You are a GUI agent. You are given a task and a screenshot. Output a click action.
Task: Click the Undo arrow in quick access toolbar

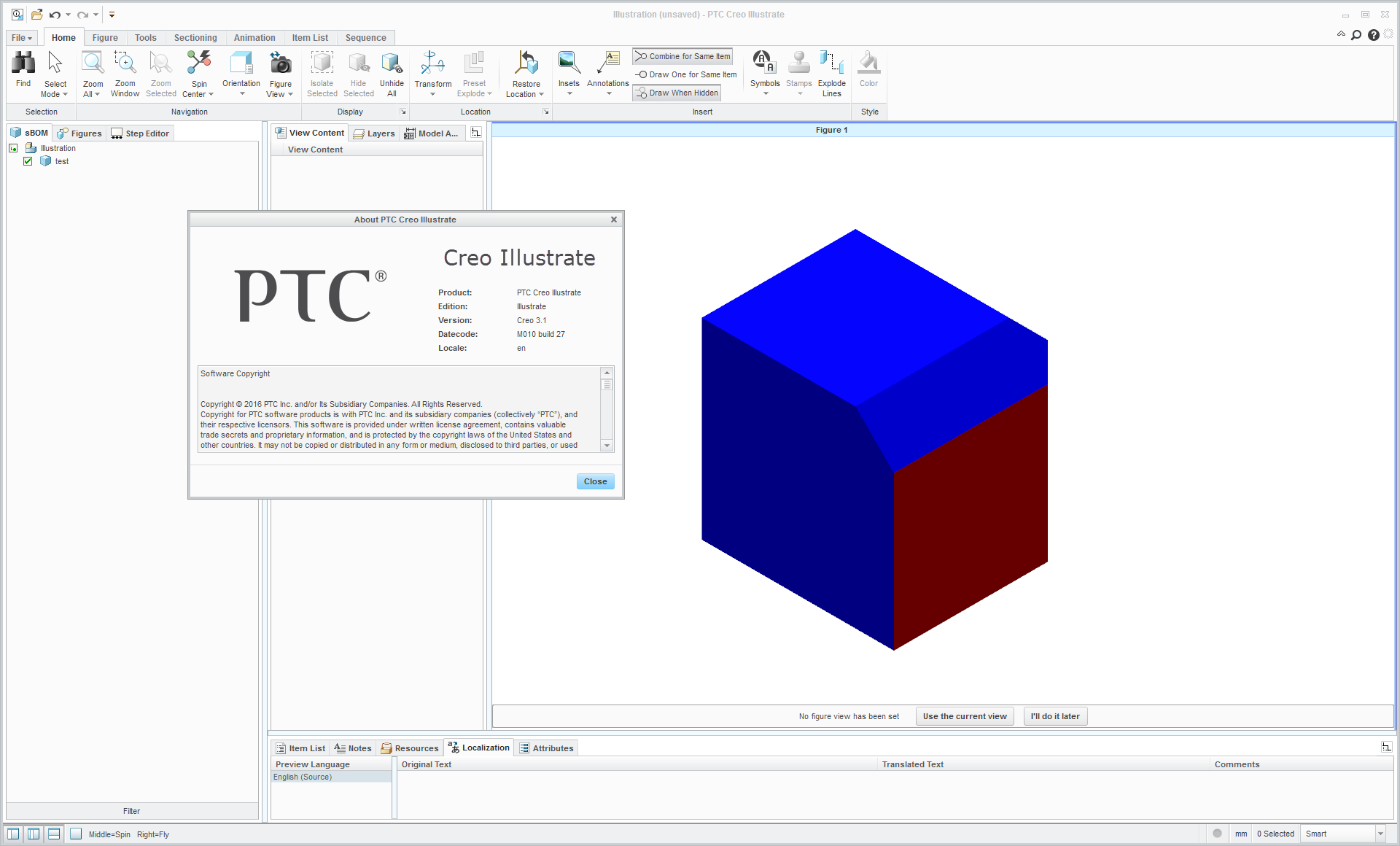(x=55, y=15)
